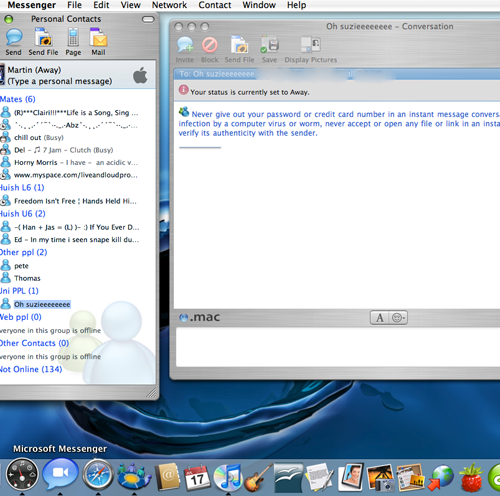
Task: Click the Apple display picture beside Martin
Action: coord(140,75)
